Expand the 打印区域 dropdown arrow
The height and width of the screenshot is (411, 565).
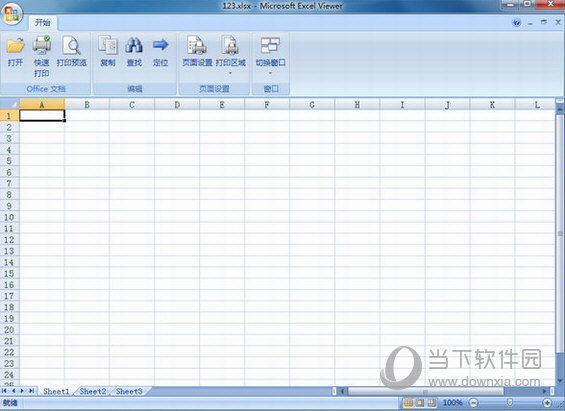[230, 73]
